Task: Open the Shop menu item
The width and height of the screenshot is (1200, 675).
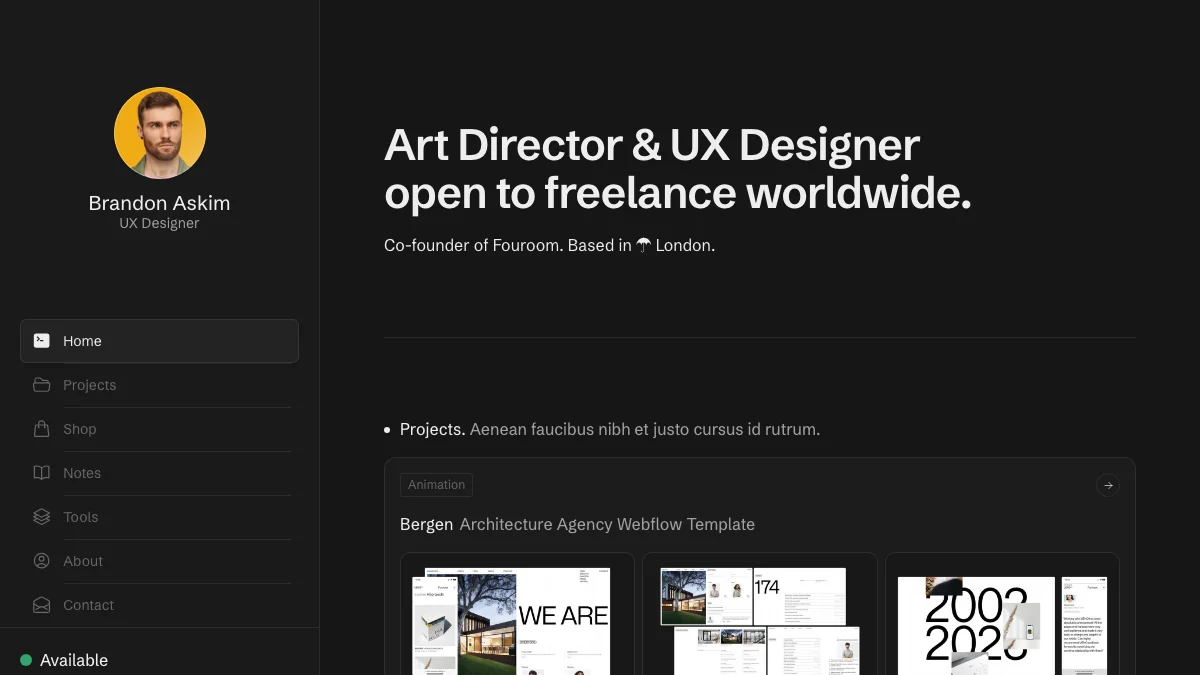Action: tap(159, 429)
